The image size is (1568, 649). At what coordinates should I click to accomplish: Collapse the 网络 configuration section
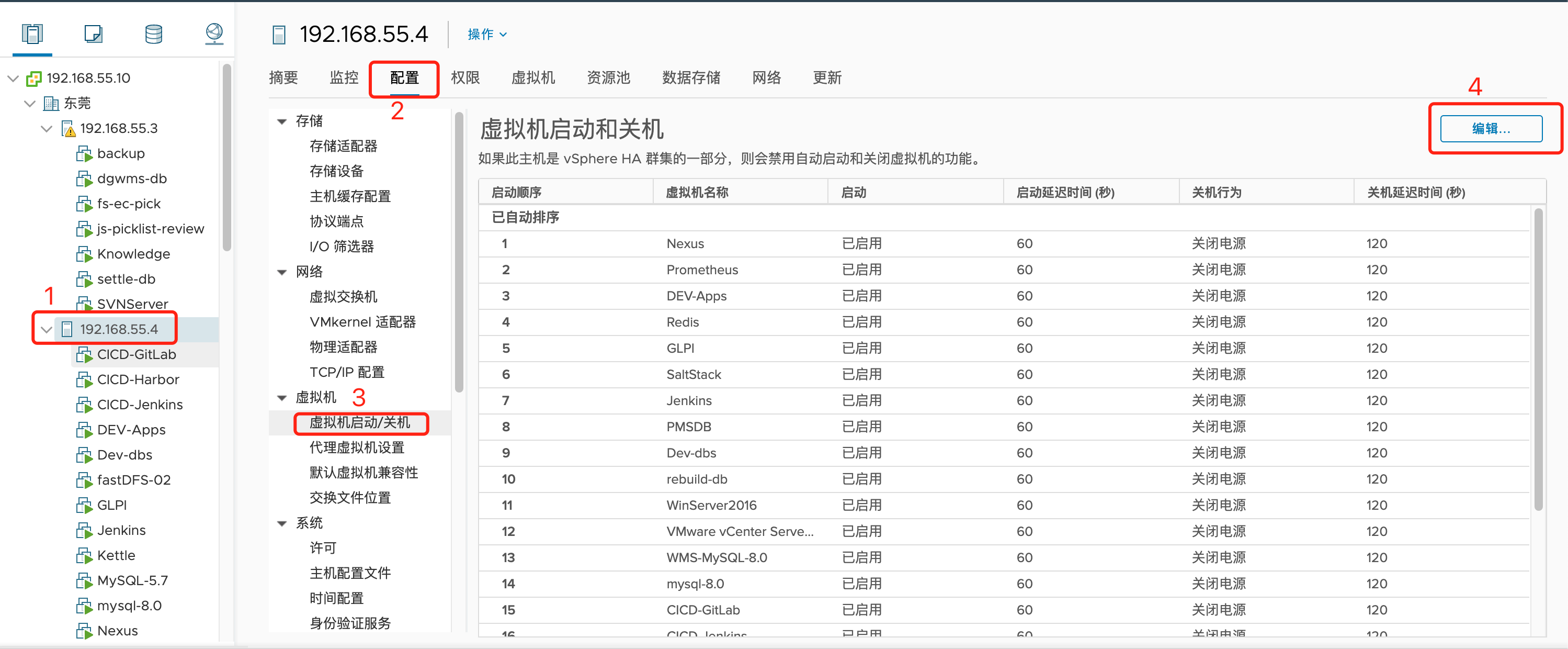282,272
